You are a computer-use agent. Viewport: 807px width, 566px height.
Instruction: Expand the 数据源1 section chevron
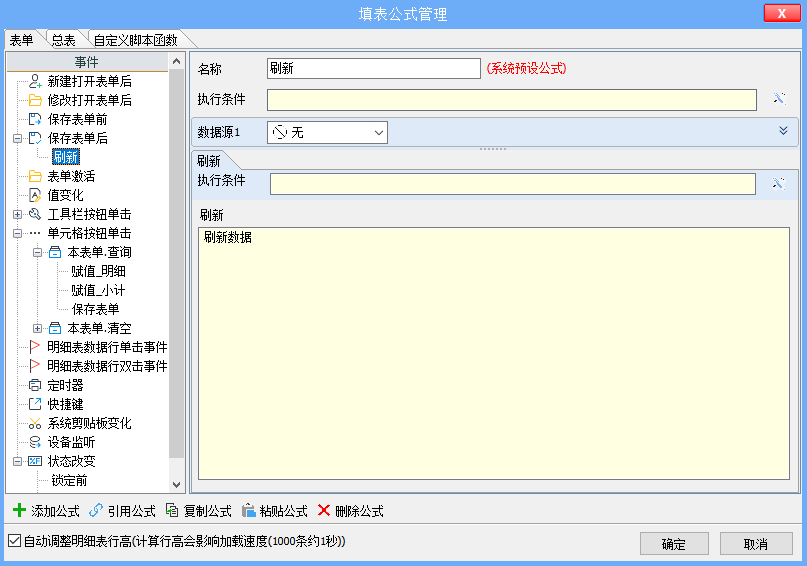(783, 131)
